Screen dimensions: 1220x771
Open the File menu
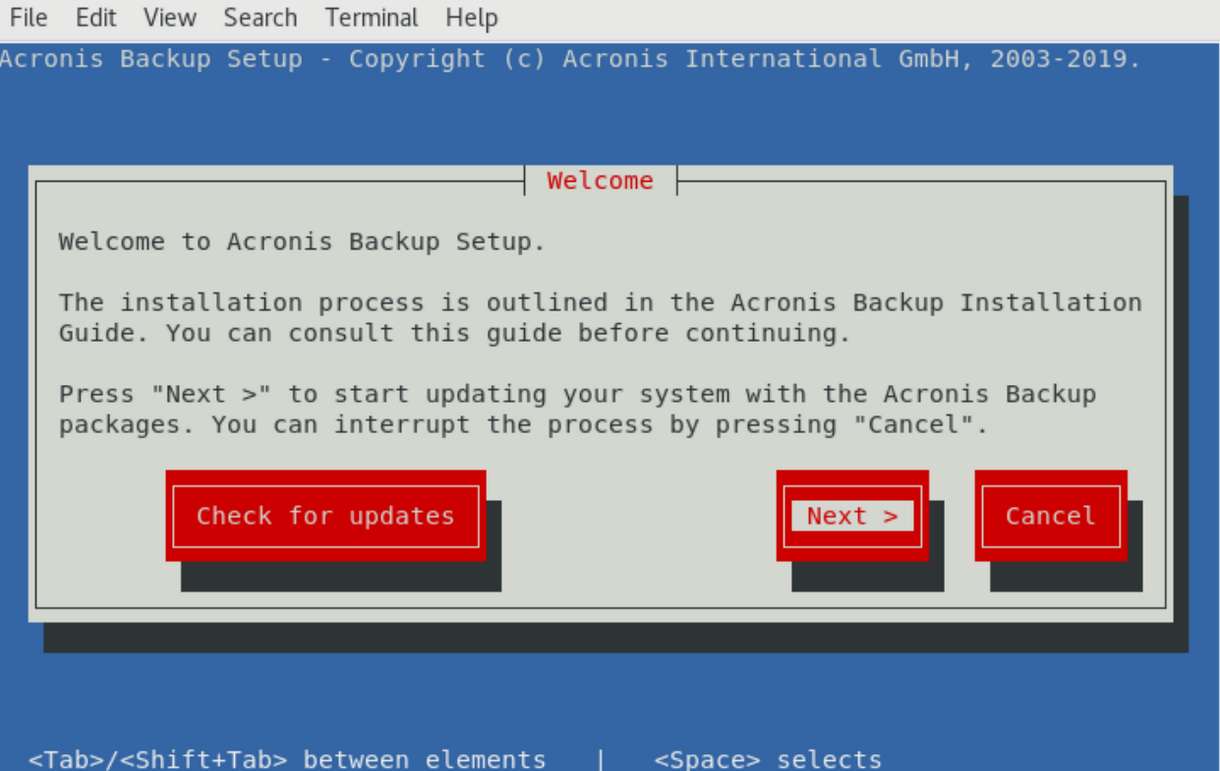[28, 17]
